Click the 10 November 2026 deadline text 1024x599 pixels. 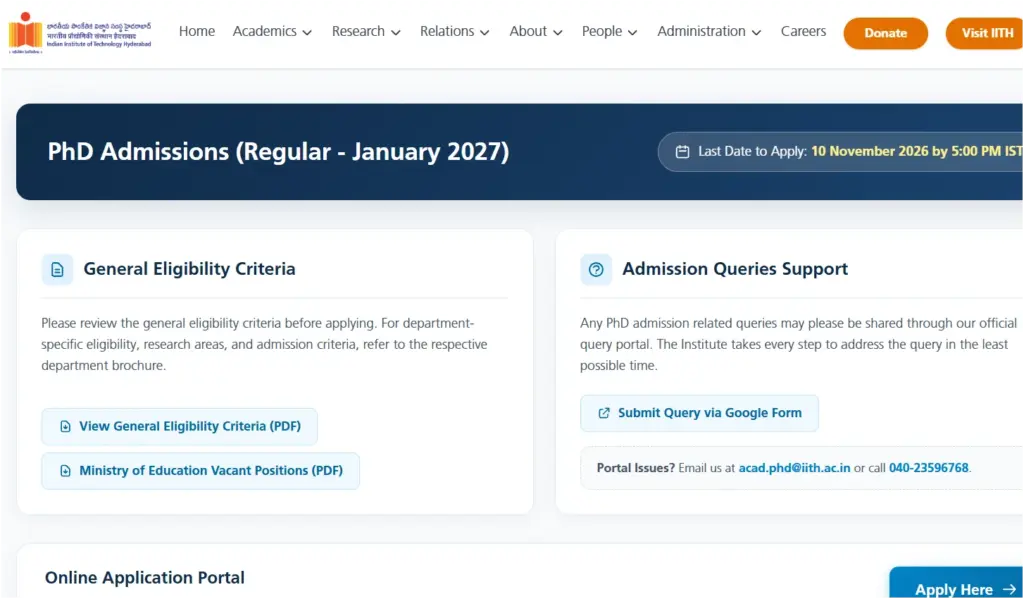917,151
